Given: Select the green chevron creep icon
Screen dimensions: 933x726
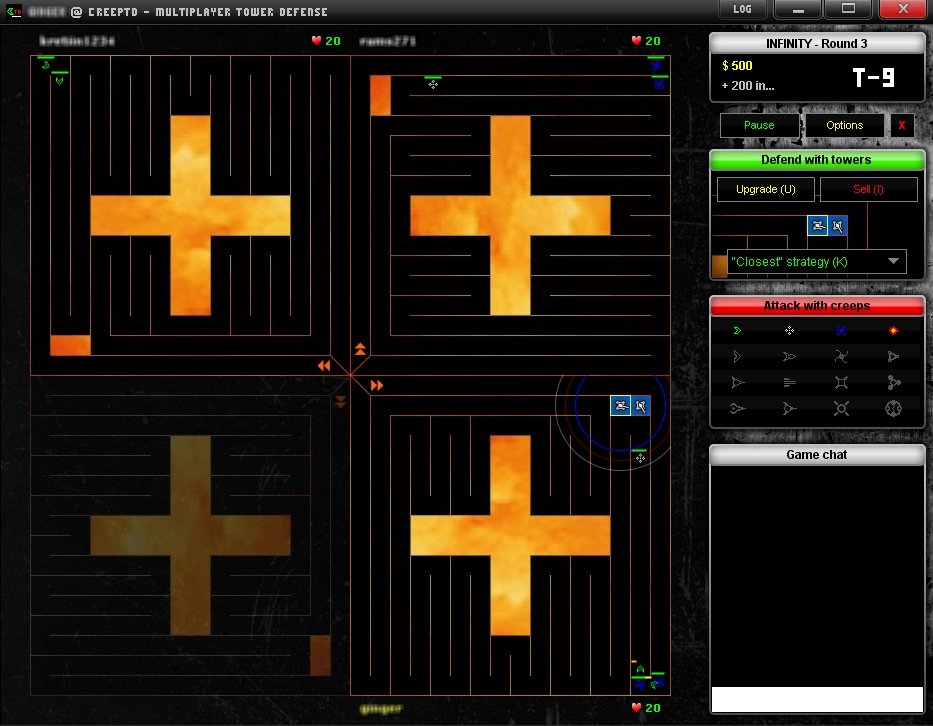Looking at the screenshot, I should pyautogui.click(x=737, y=330).
